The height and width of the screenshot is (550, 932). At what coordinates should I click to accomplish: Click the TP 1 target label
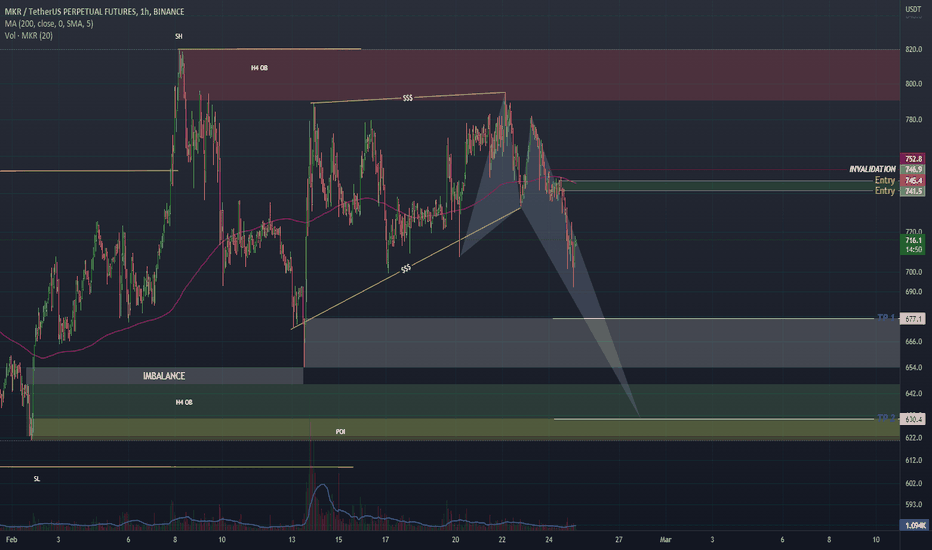click(x=886, y=318)
